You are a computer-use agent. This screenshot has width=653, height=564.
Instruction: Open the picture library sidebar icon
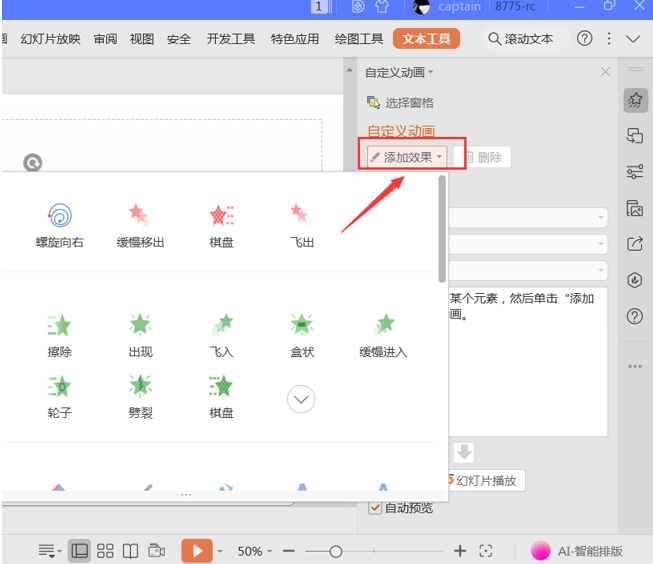[x=635, y=208]
